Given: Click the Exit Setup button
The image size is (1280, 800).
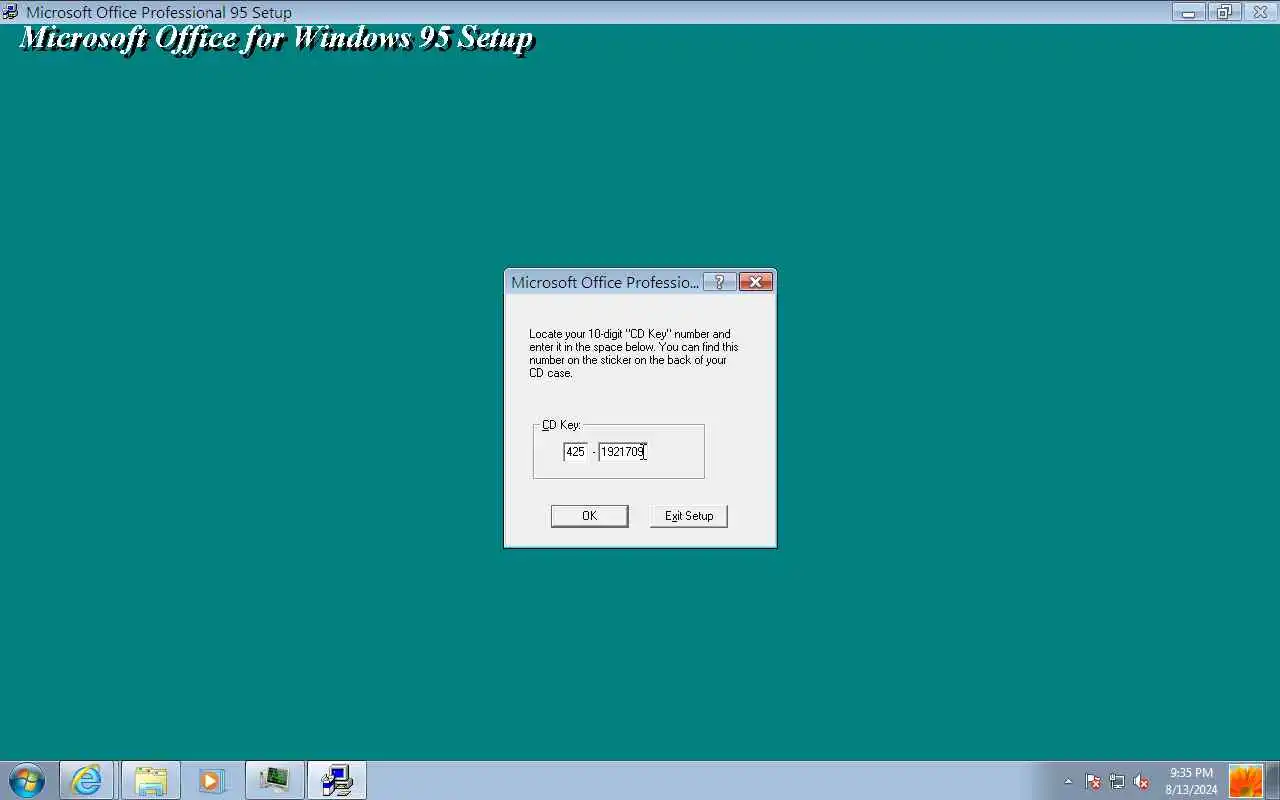Looking at the screenshot, I should click(x=689, y=516).
